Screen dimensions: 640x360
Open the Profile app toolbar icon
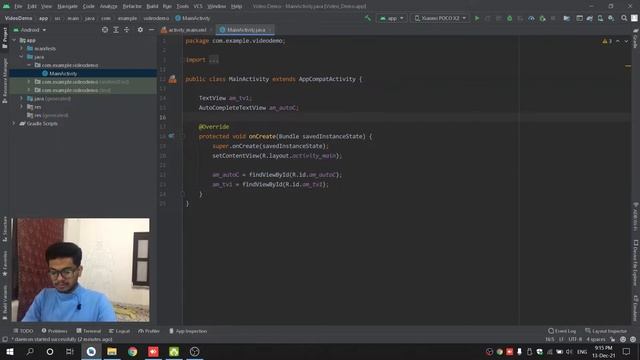tap(531, 18)
